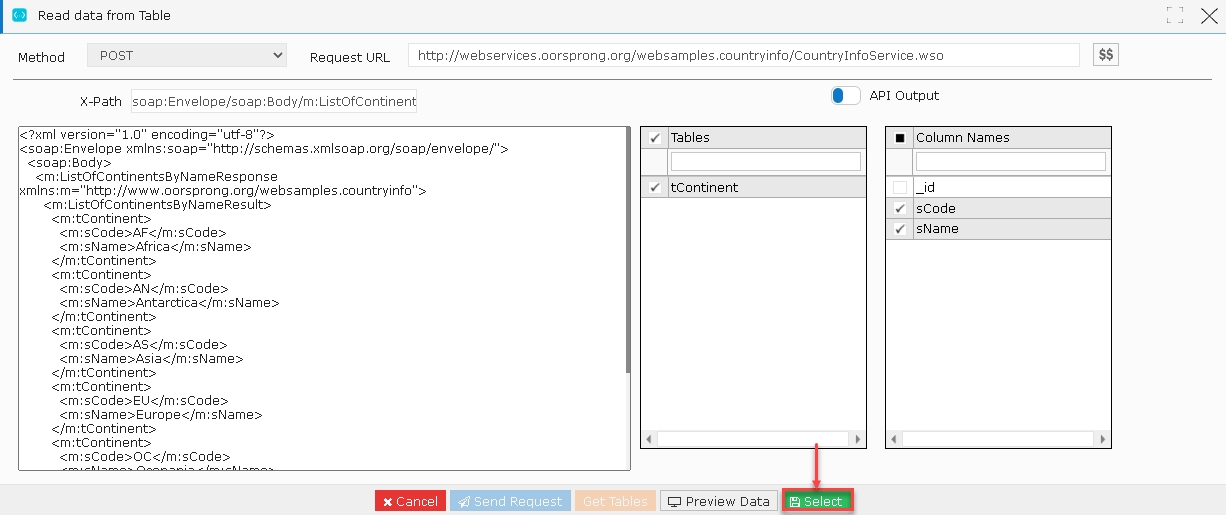
Task: Uncheck the sName column checkbox
Action: pos(900,229)
